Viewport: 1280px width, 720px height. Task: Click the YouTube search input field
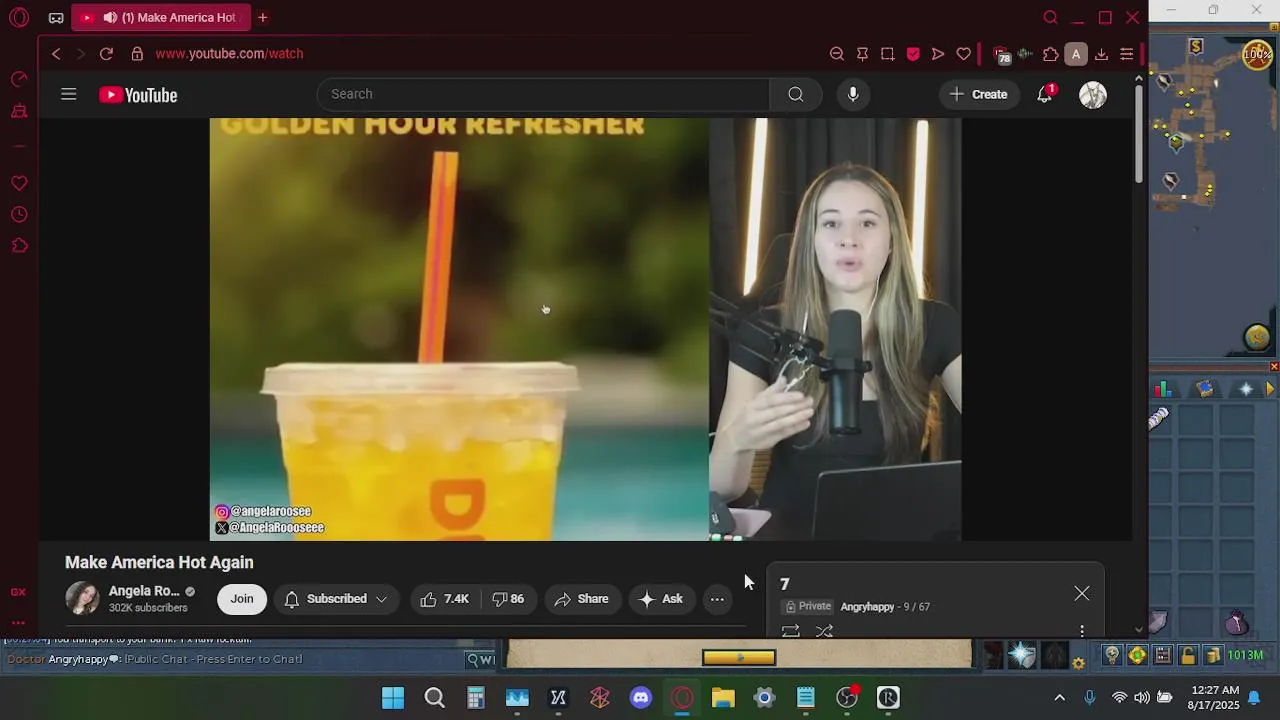click(x=543, y=94)
